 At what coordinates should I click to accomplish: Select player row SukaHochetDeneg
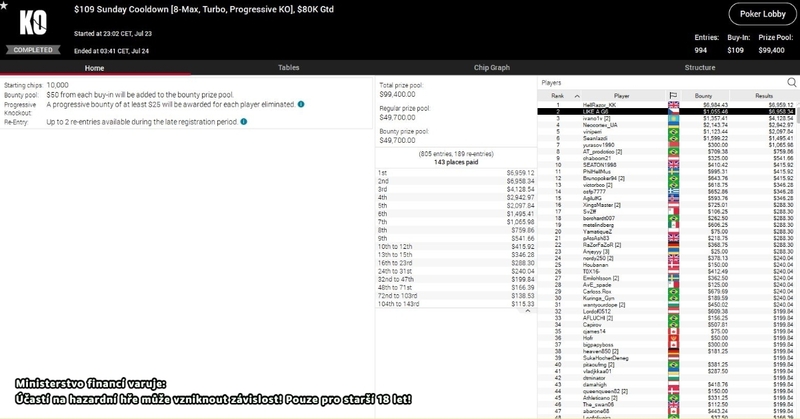coord(666,358)
